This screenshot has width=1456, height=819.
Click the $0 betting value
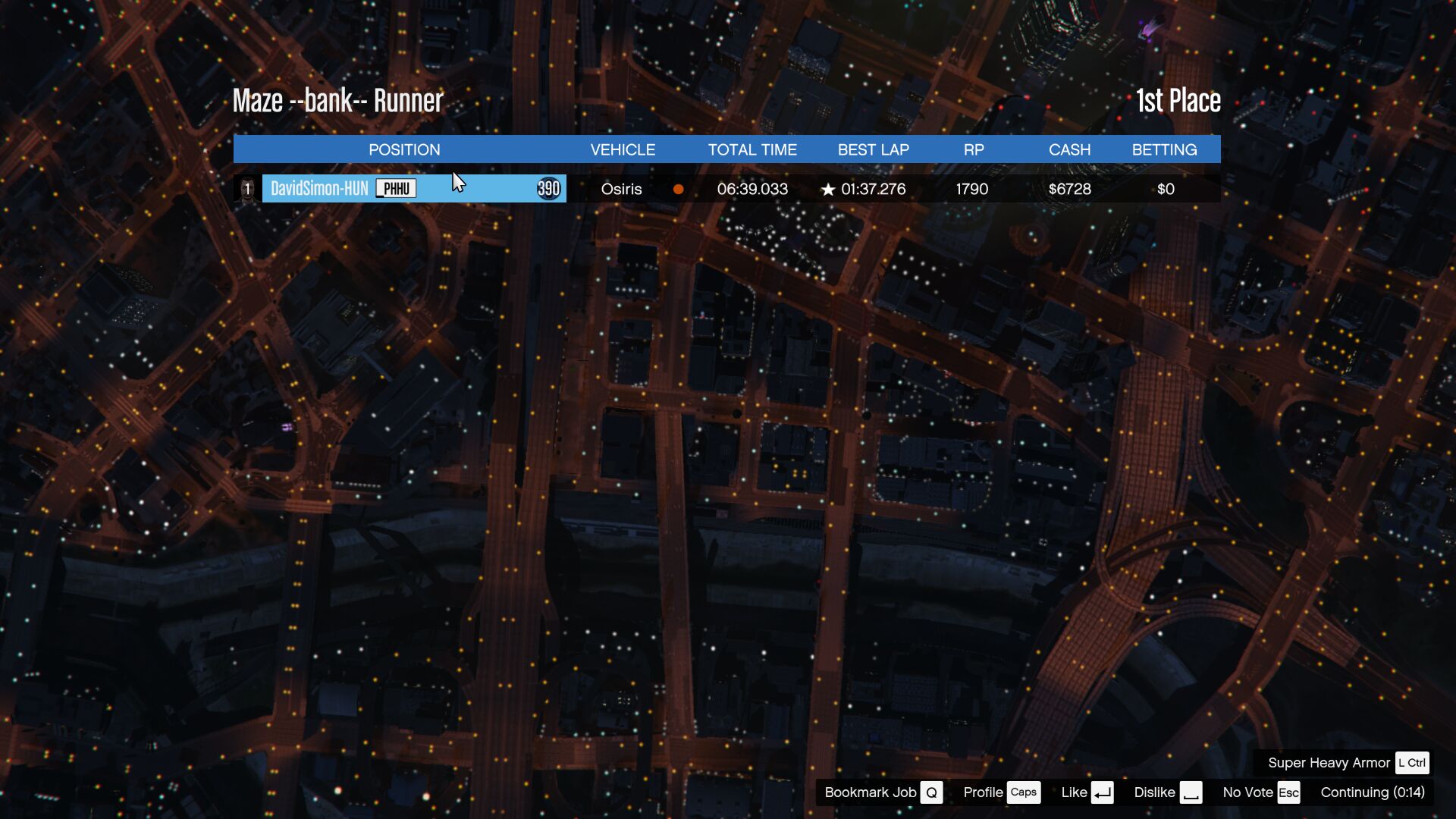(x=1166, y=189)
